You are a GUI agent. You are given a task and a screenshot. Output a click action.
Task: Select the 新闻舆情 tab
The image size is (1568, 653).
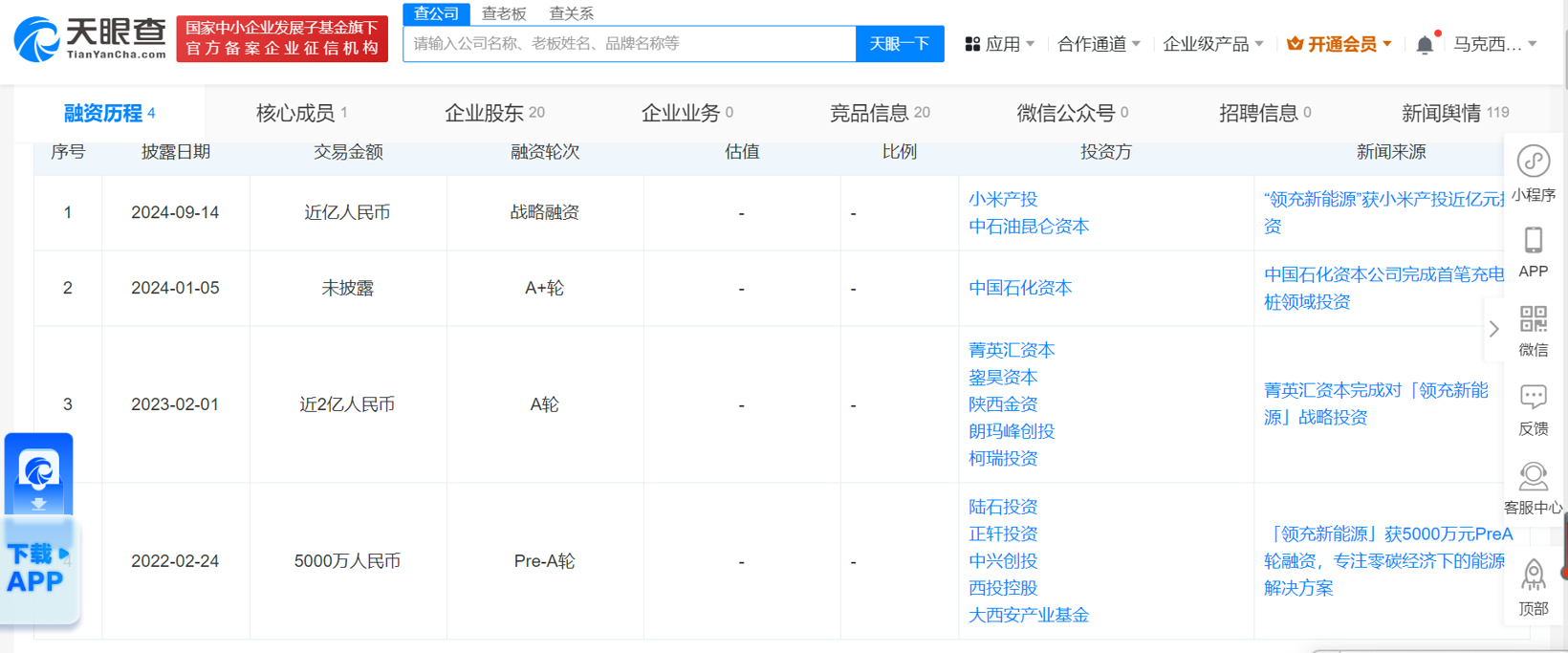point(1455,113)
